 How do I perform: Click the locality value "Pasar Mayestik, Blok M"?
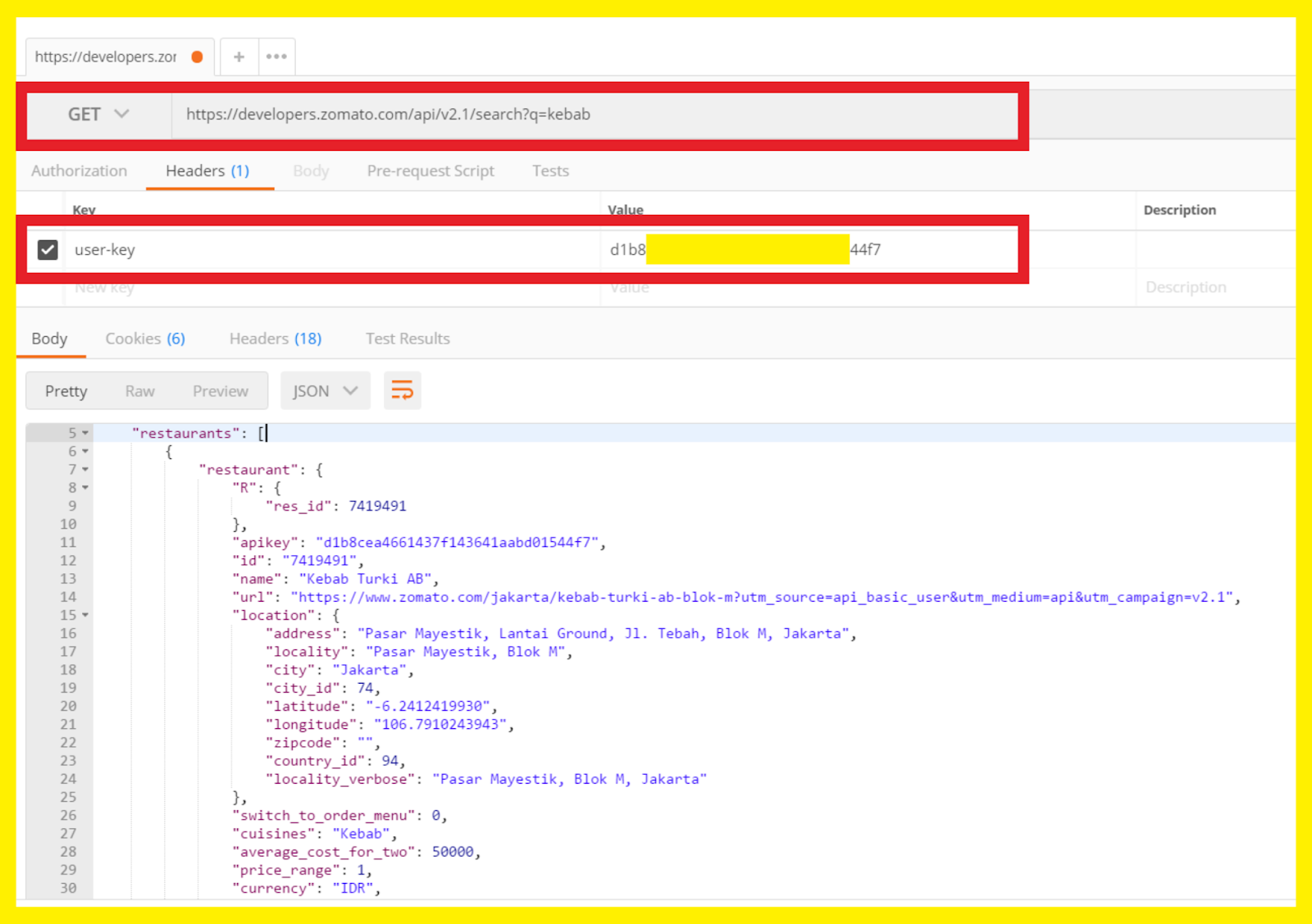(466, 652)
